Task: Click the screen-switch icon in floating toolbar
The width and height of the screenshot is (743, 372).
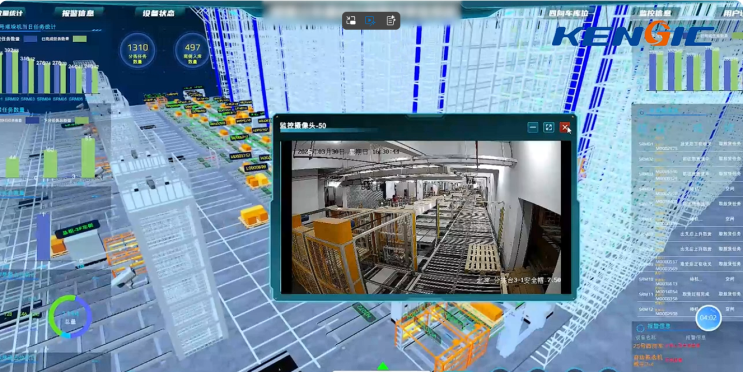Action: [x=351, y=20]
